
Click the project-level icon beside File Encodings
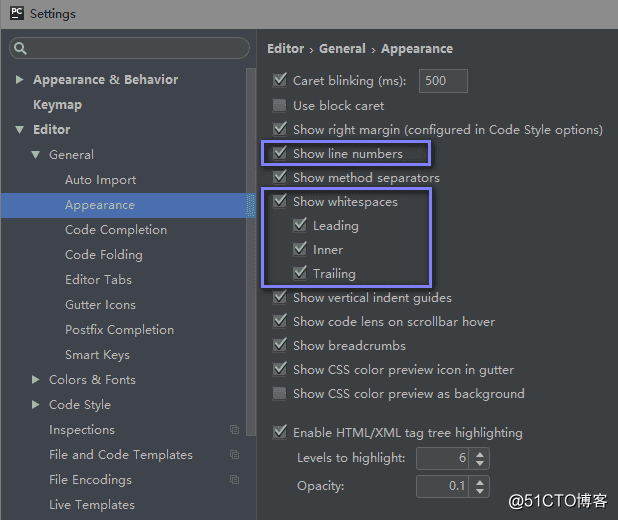pos(235,480)
